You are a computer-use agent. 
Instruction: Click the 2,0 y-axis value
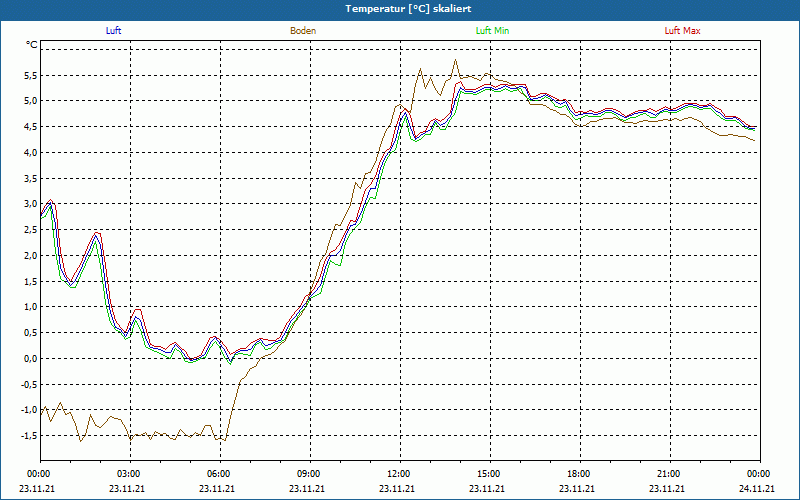pos(31,256)
